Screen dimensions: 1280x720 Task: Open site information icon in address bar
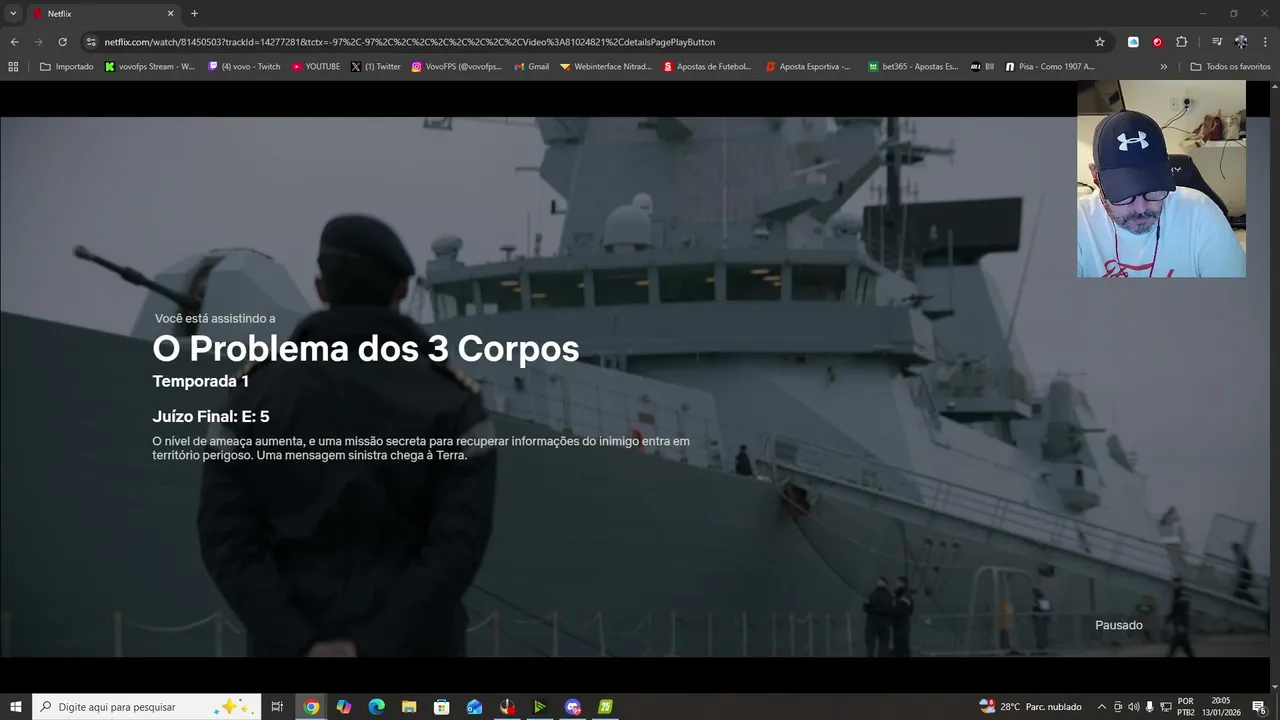[x=91, y=42]
